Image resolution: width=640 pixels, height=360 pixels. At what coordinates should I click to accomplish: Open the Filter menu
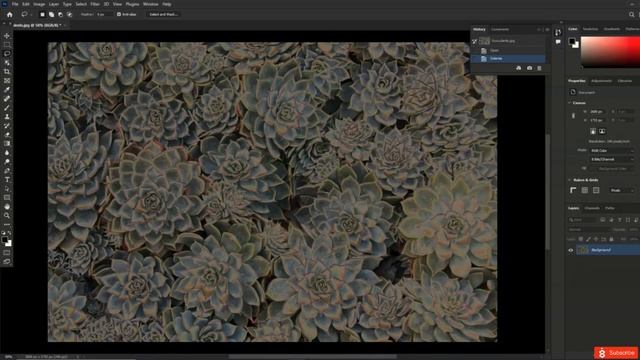[x=95, y=4]
